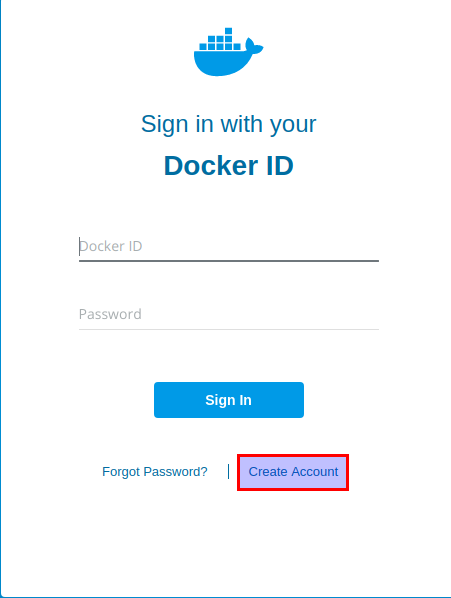Image resolution: width=451 pixels, height=598 pixels.
Task: Click the containers stacked on the whale
Action: pos(220,39)
